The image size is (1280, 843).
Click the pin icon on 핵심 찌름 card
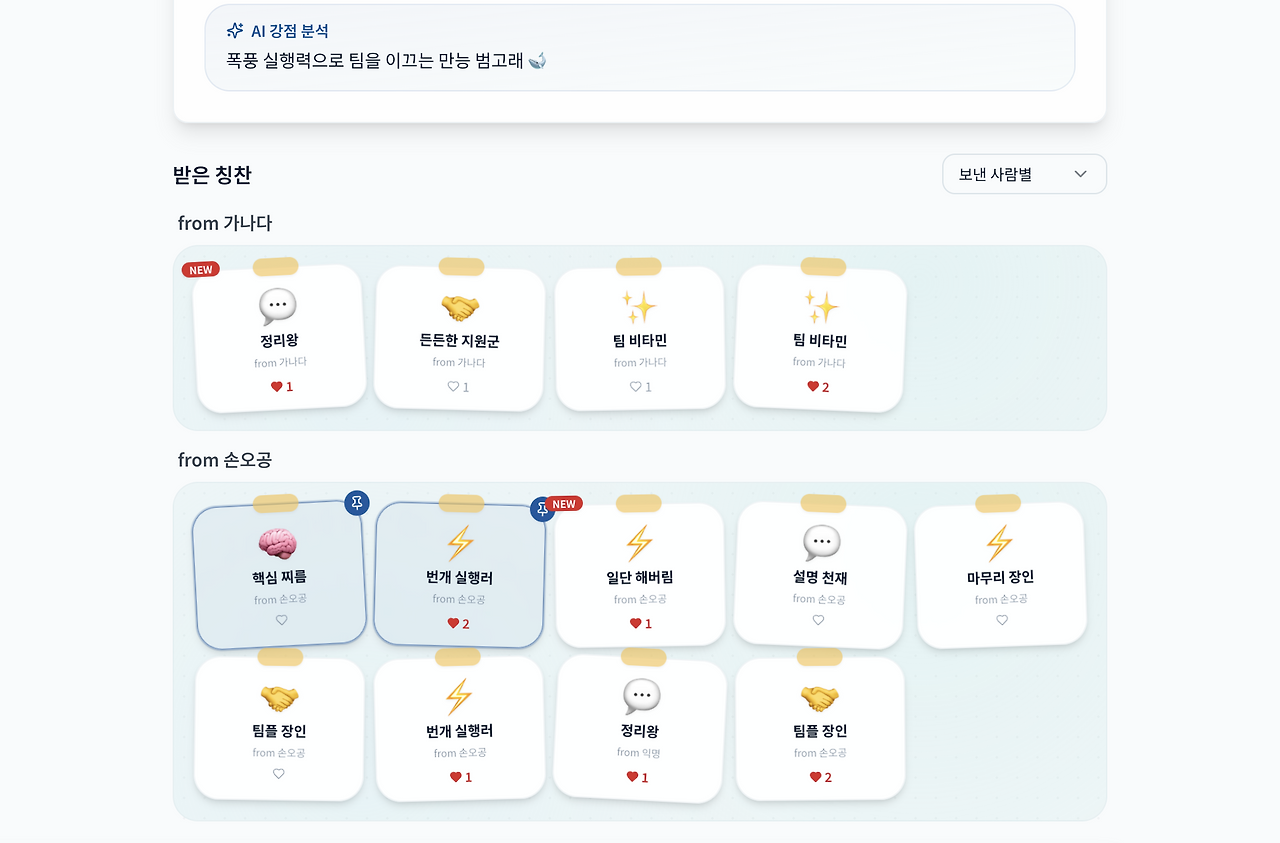356,503
